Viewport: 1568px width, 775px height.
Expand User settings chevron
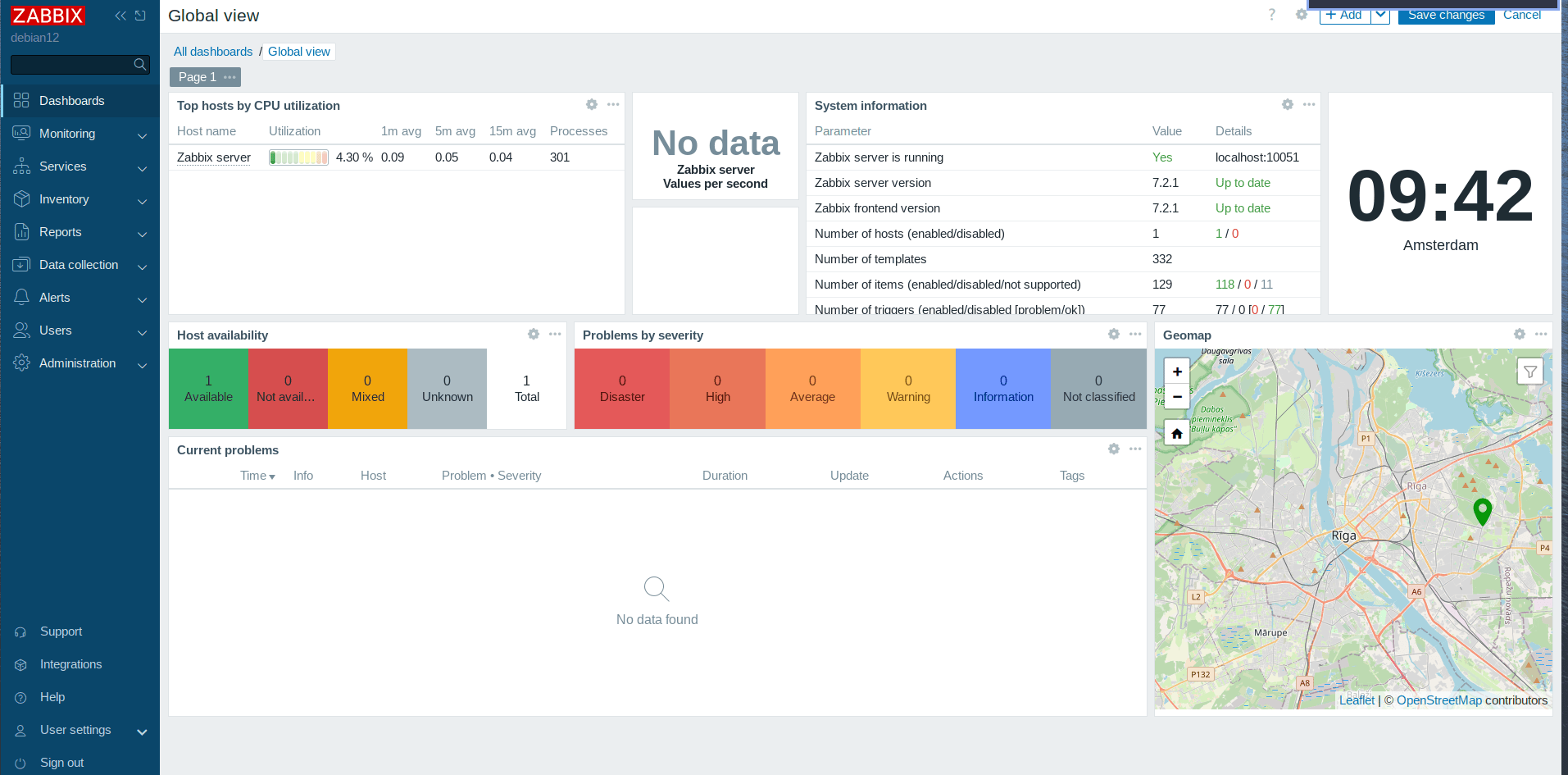(142, 732)
